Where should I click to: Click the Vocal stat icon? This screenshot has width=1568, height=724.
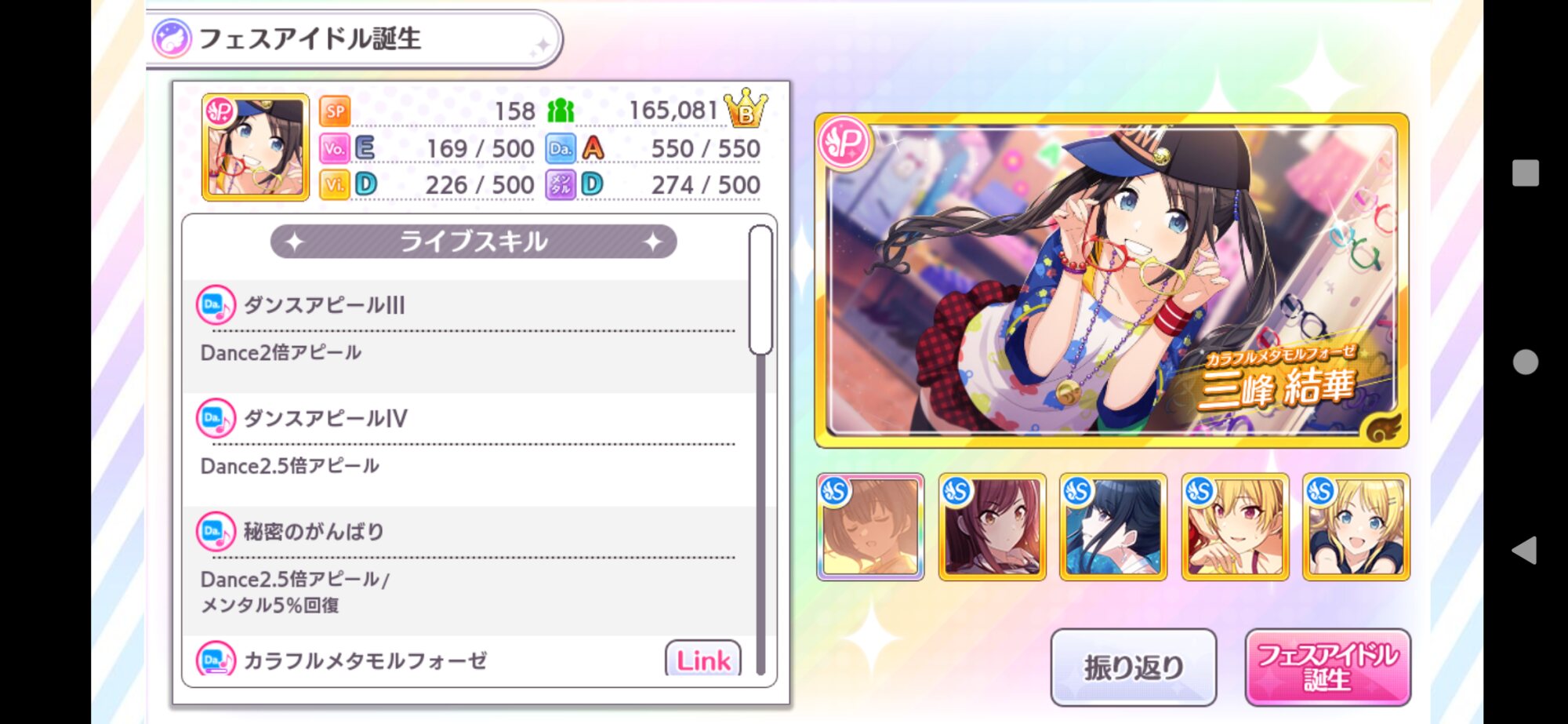click(334, 148)
